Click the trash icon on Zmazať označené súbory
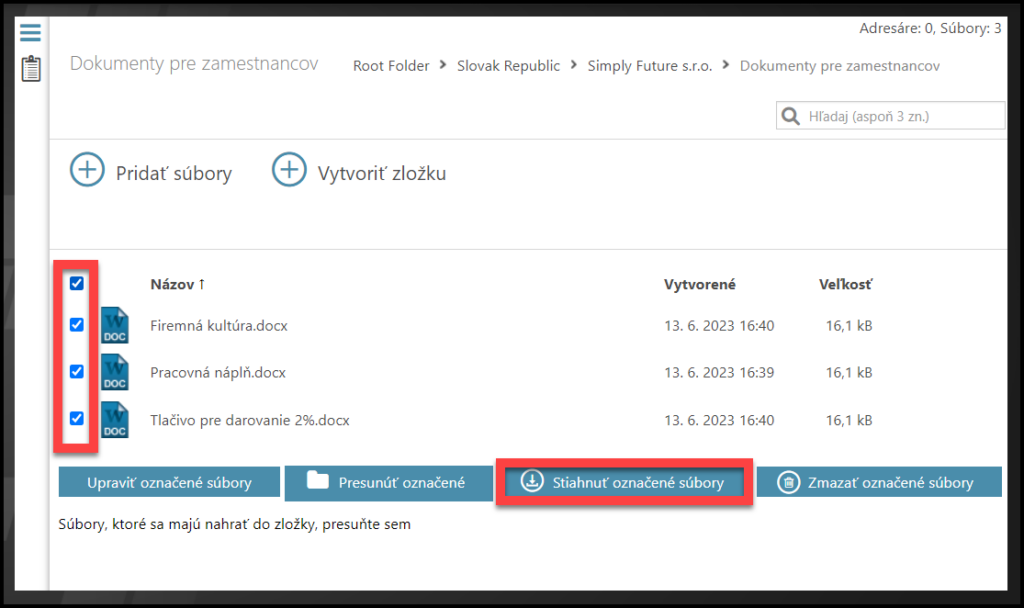The height and width of the screenshot is (608, 1024). click(x=788, y=483)
